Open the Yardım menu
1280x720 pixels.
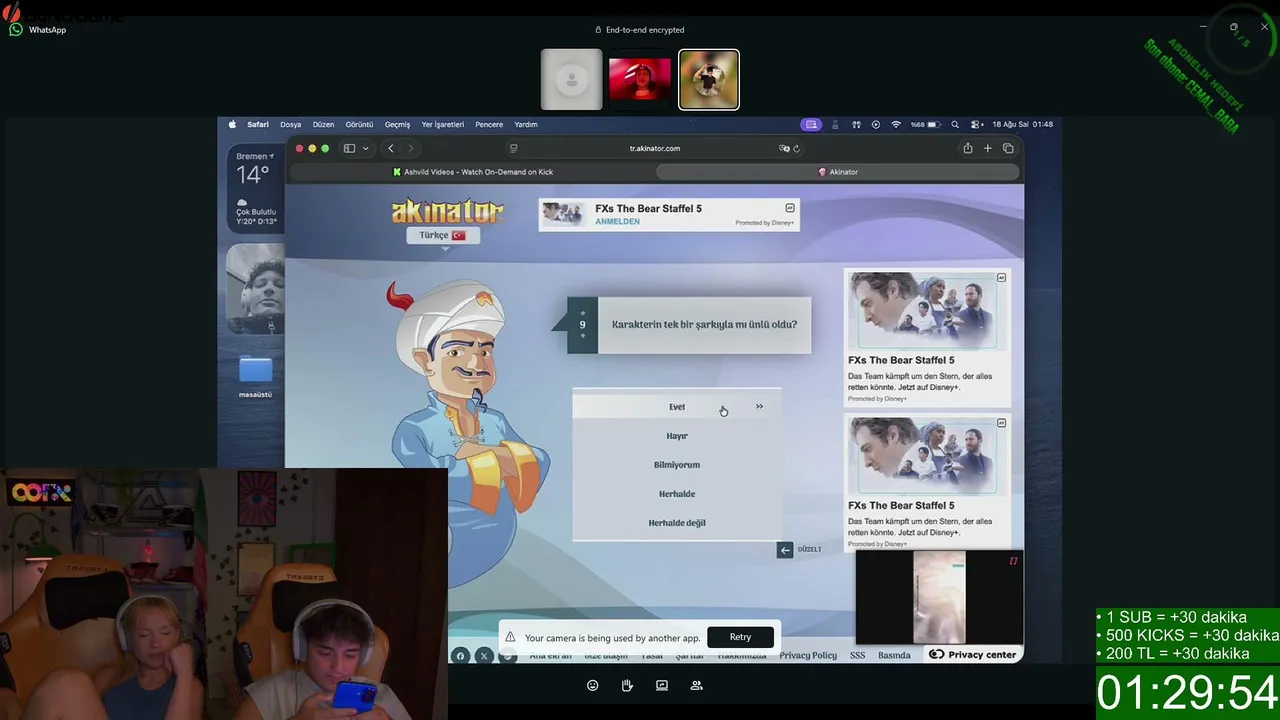526,125
